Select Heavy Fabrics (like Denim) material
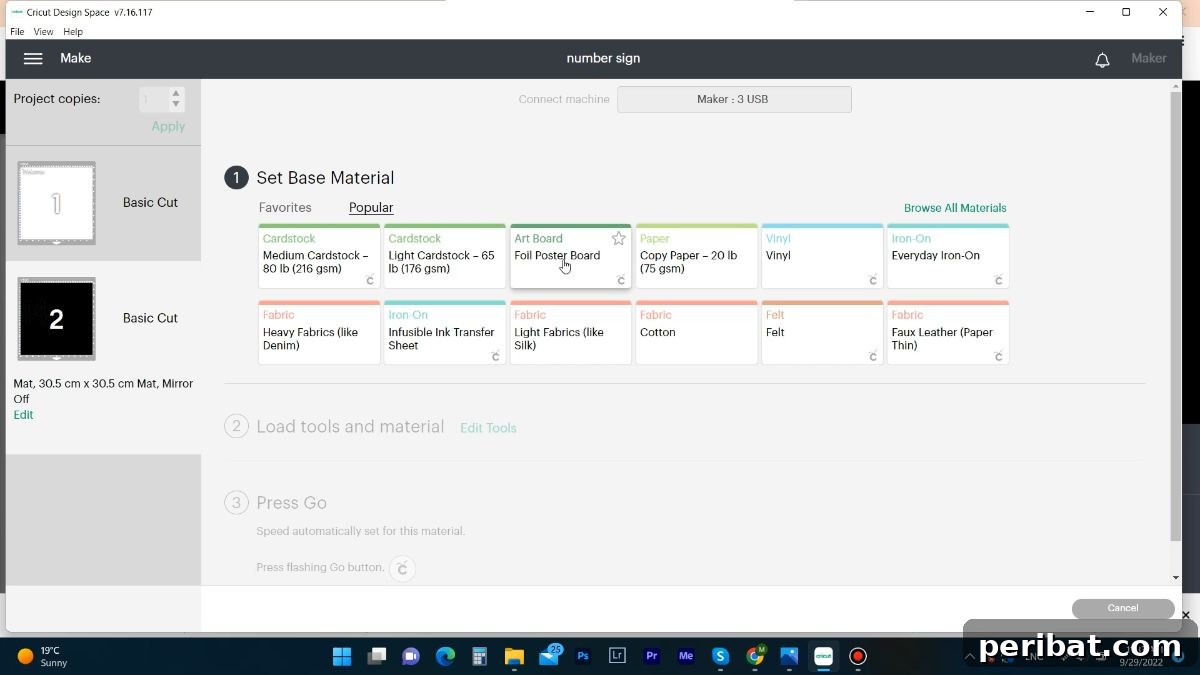1200x675 pixels. pyautogui.click(x=319, y=332)
